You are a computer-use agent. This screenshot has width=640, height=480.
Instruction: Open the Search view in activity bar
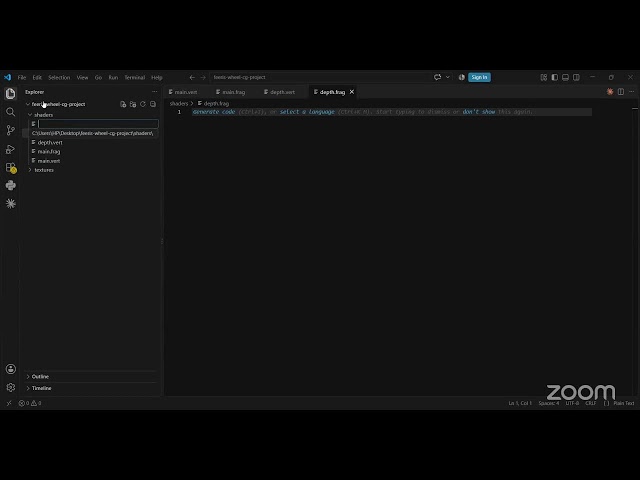coord(11,112)
